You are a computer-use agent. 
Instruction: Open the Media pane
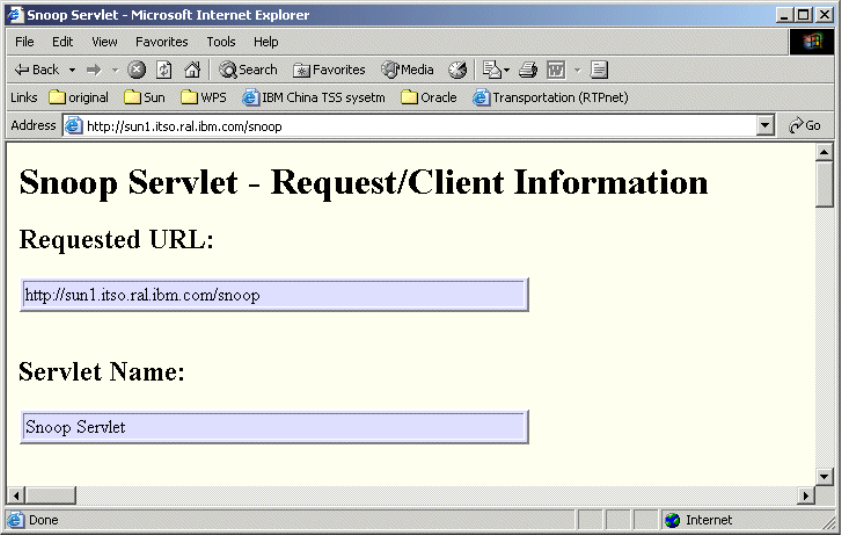coord(407,70)
